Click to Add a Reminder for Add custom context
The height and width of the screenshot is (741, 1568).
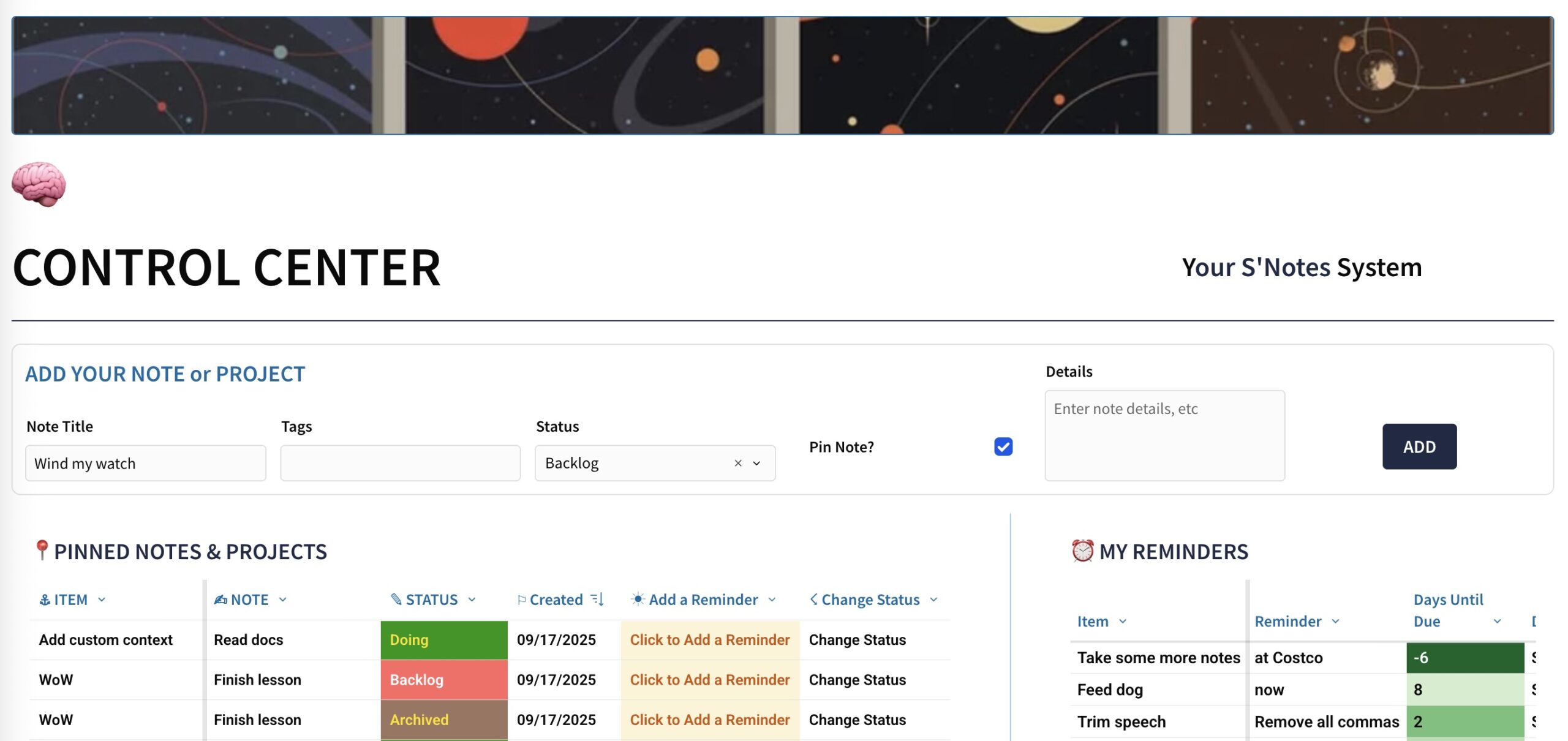709,639
